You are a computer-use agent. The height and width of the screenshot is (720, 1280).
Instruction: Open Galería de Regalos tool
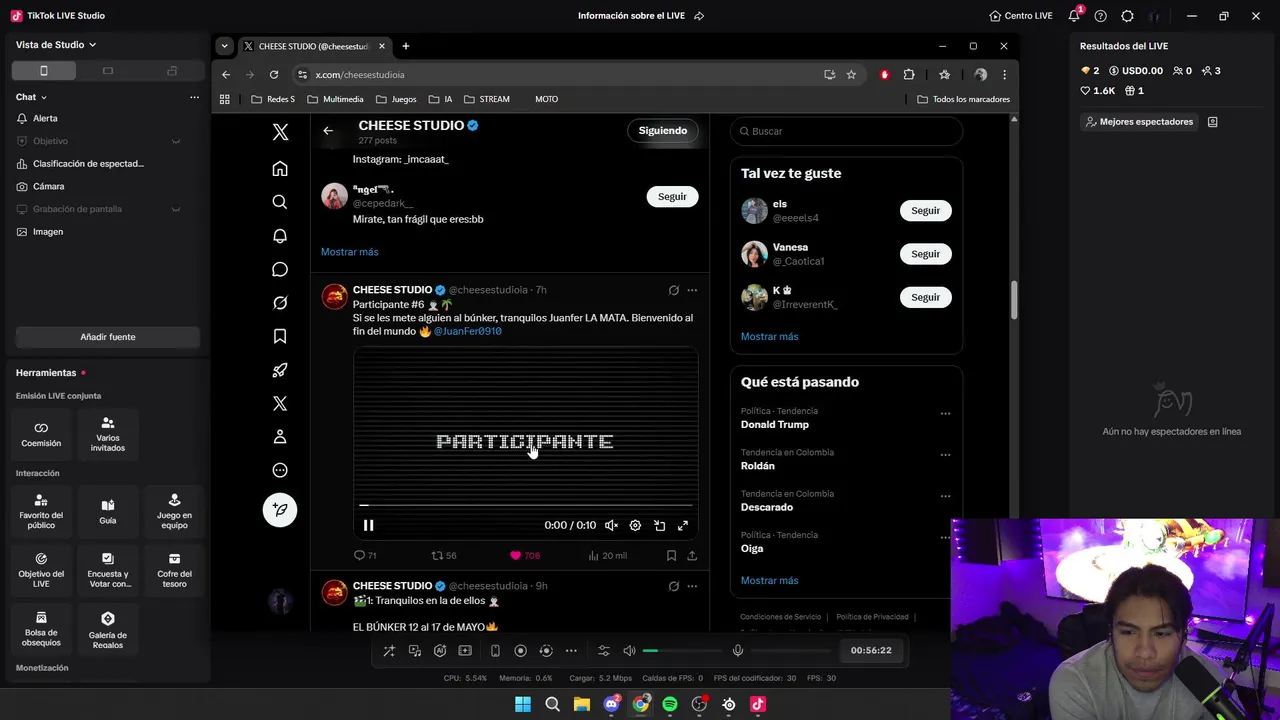pos(108,630)
